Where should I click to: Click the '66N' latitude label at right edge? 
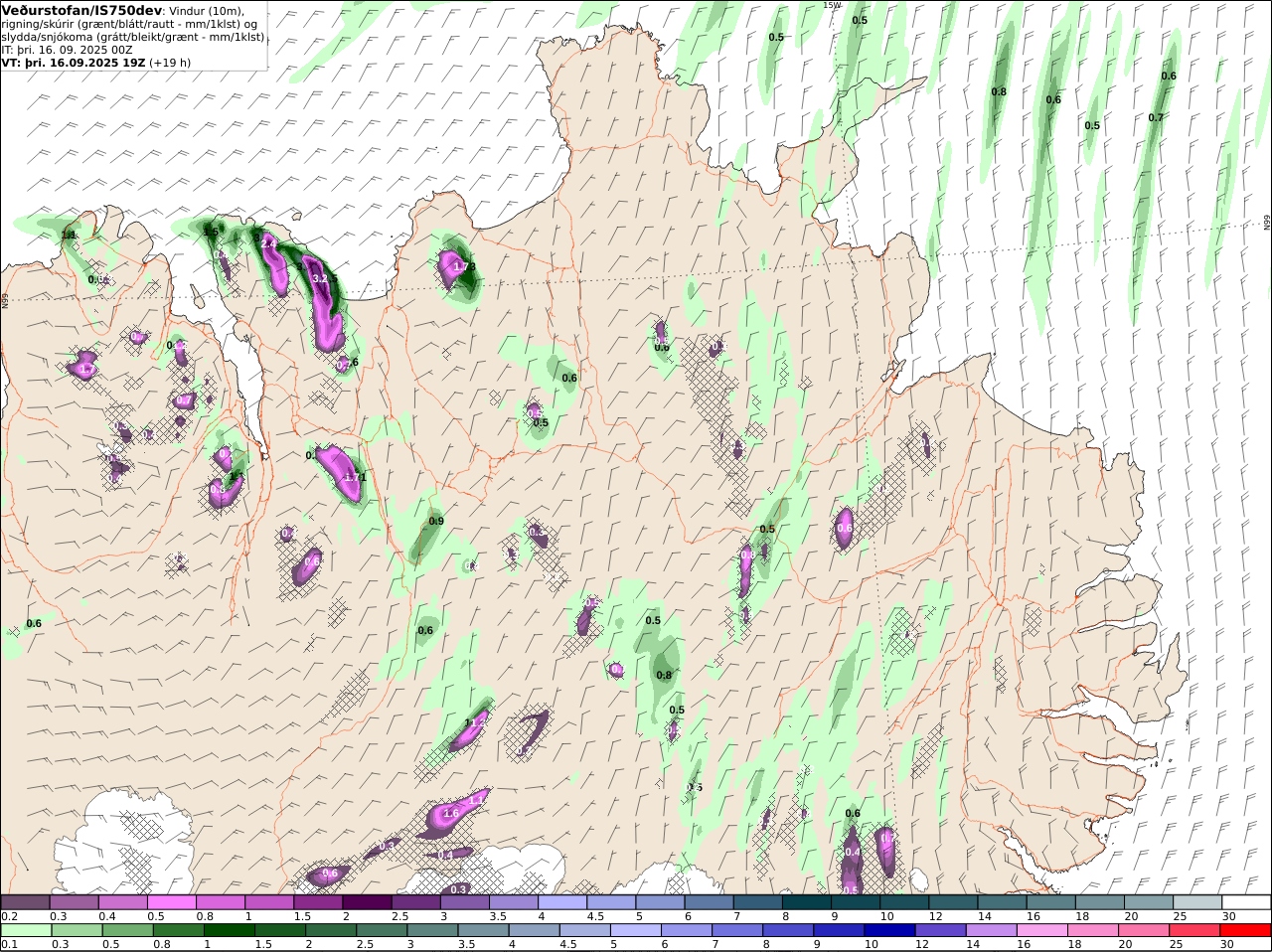[x=1267, y=223]
